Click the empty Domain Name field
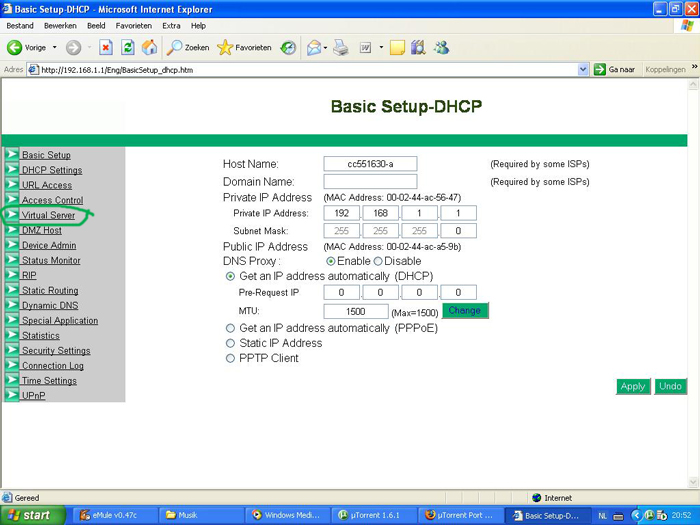700x525 pixels. click(370, 182)
